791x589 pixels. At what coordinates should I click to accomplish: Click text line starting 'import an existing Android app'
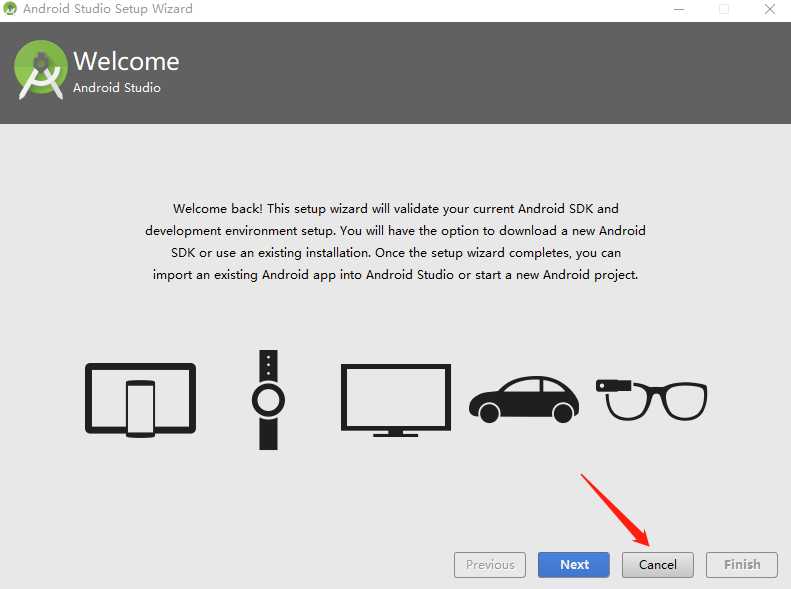coord(396,275)
